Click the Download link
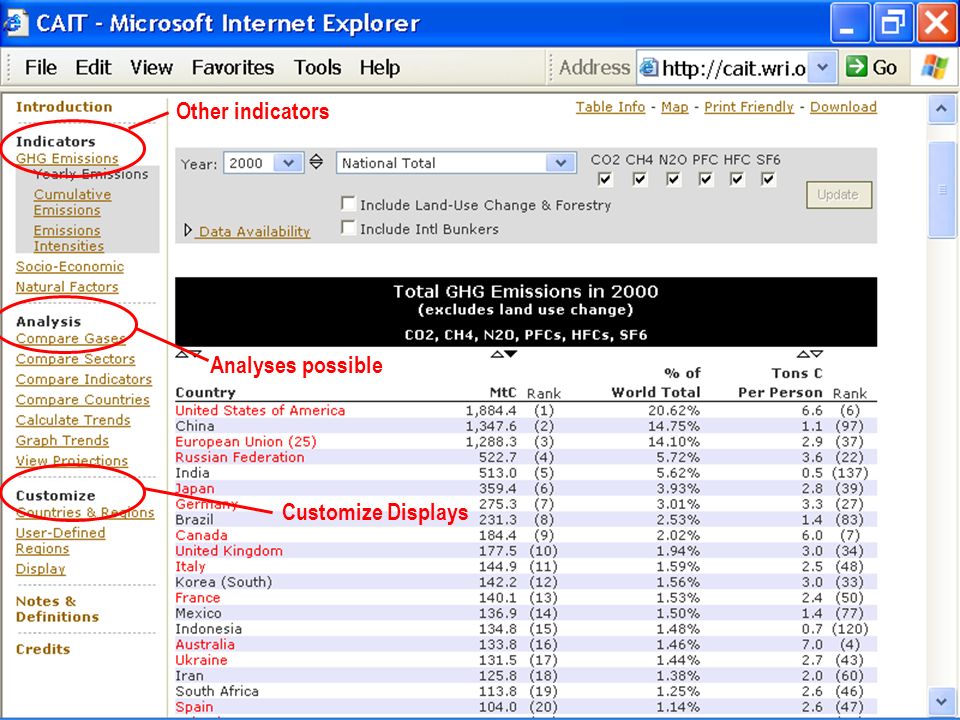The image size is (960, 720). tap(843, 107)
